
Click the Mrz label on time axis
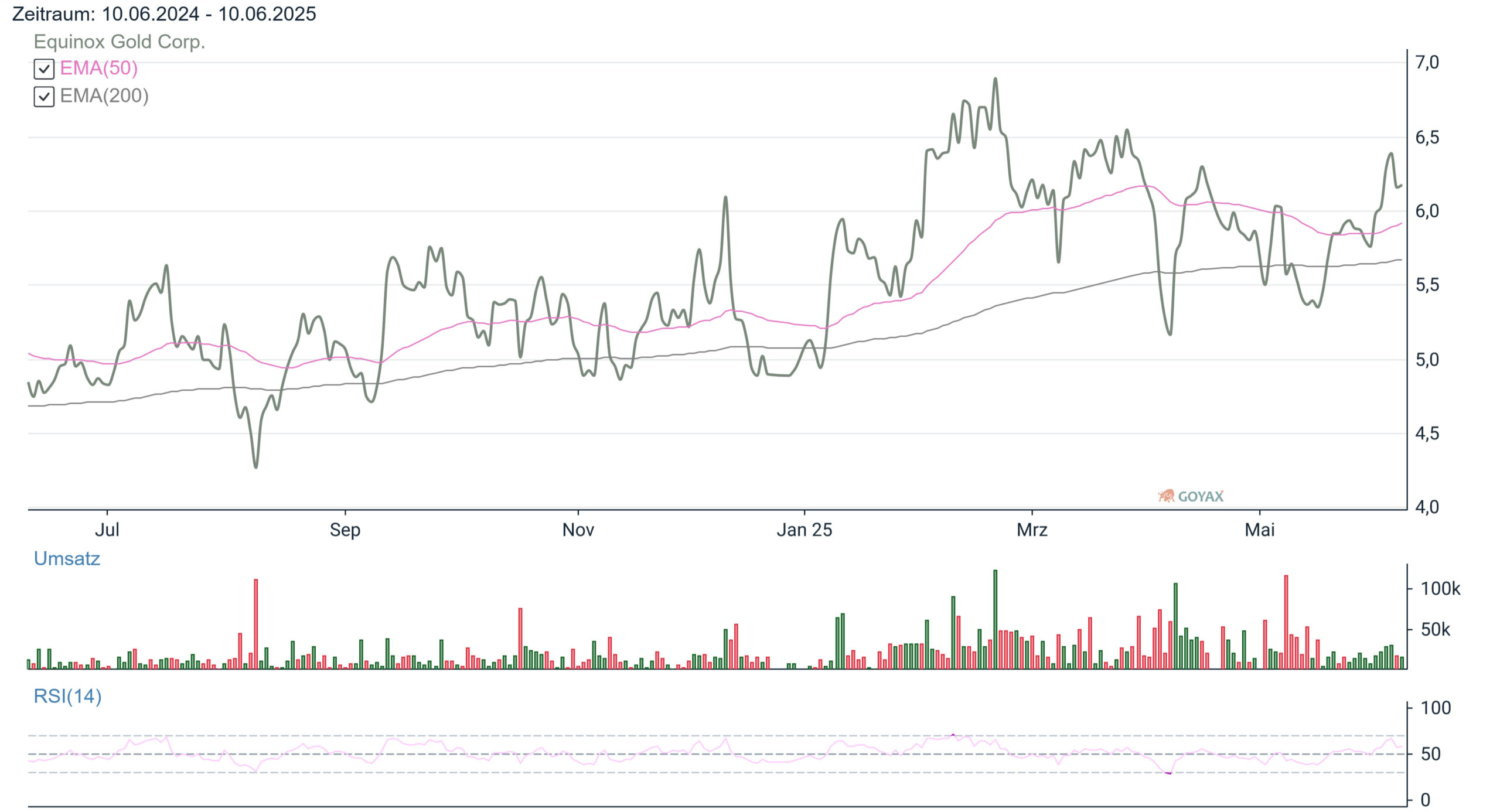click(x=1032, y=530)
